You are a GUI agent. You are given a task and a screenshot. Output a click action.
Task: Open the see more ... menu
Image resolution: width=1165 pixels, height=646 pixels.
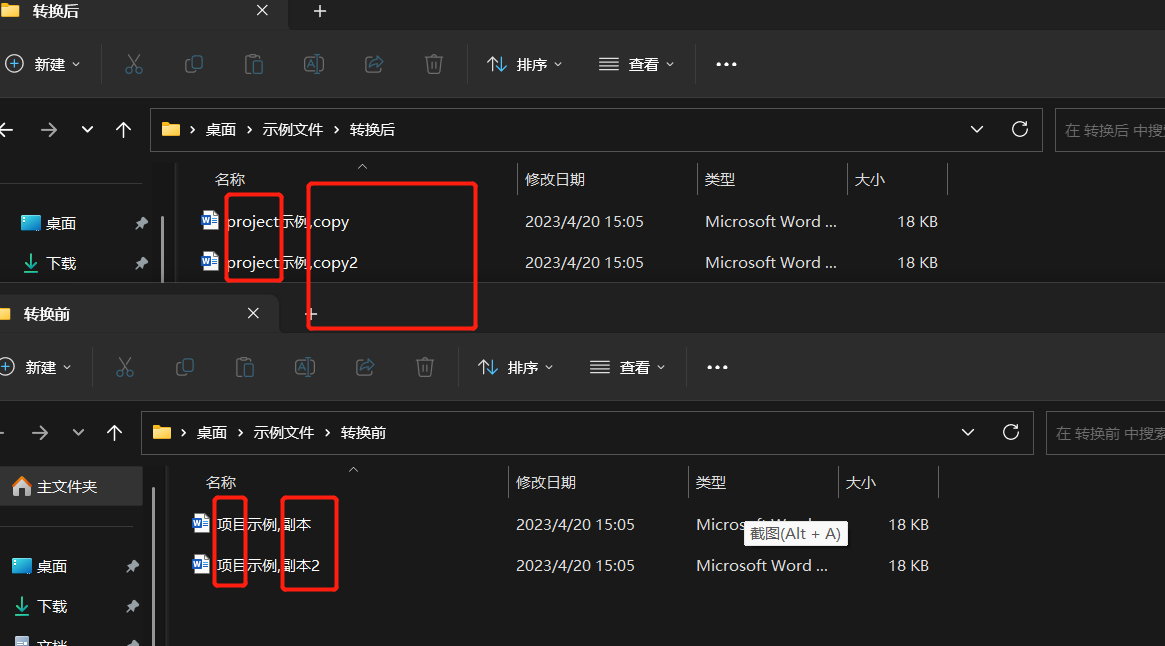726,64
